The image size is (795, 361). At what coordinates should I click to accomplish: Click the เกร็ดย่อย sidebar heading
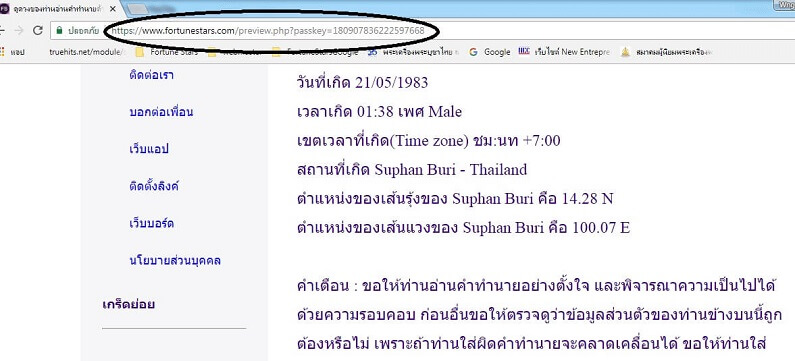129,304
